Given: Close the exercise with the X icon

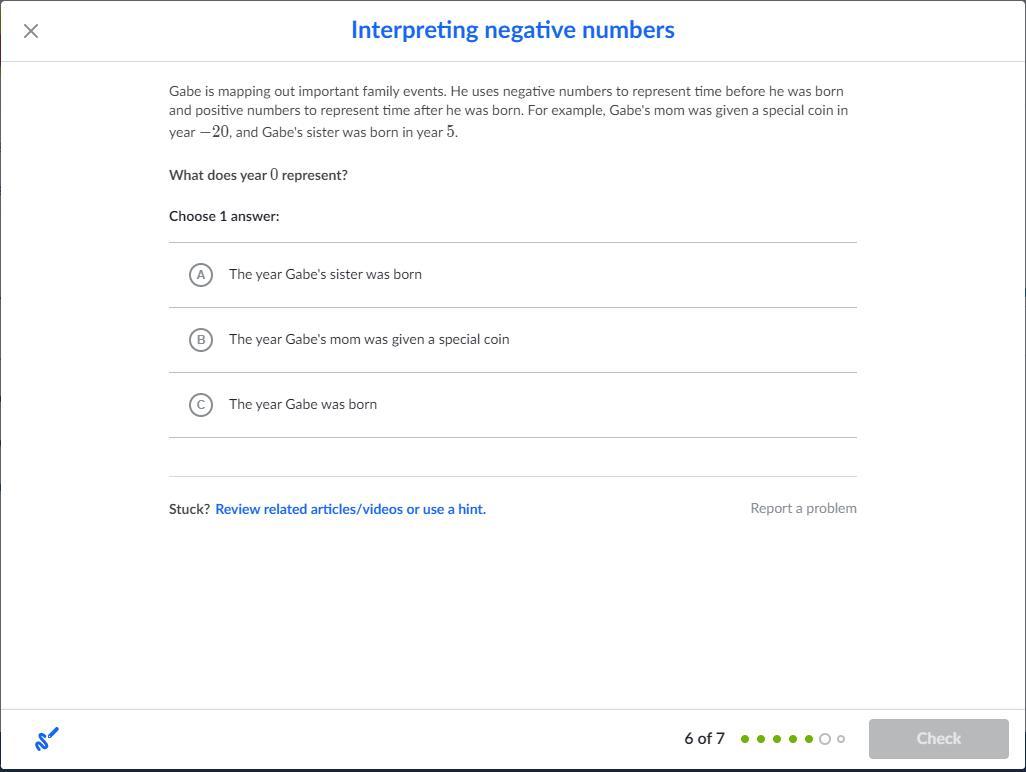Looking at the screenshot, I should (x=31, y=31).
